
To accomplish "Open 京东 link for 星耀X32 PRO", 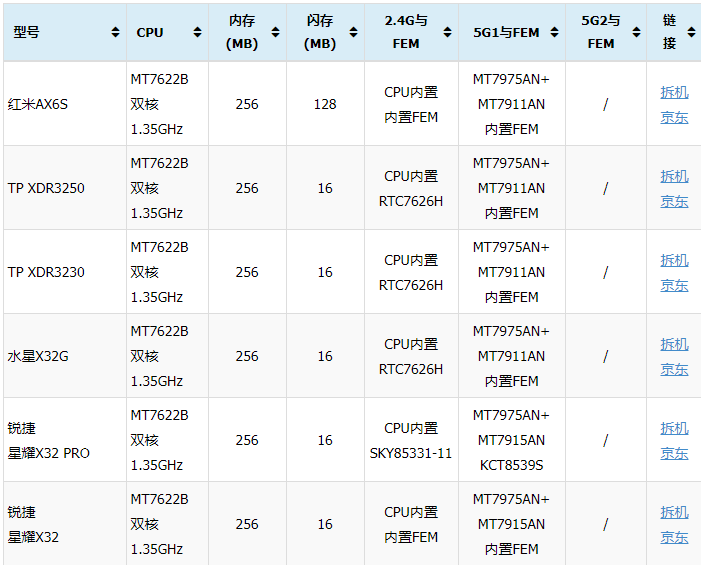I will 674,453.
